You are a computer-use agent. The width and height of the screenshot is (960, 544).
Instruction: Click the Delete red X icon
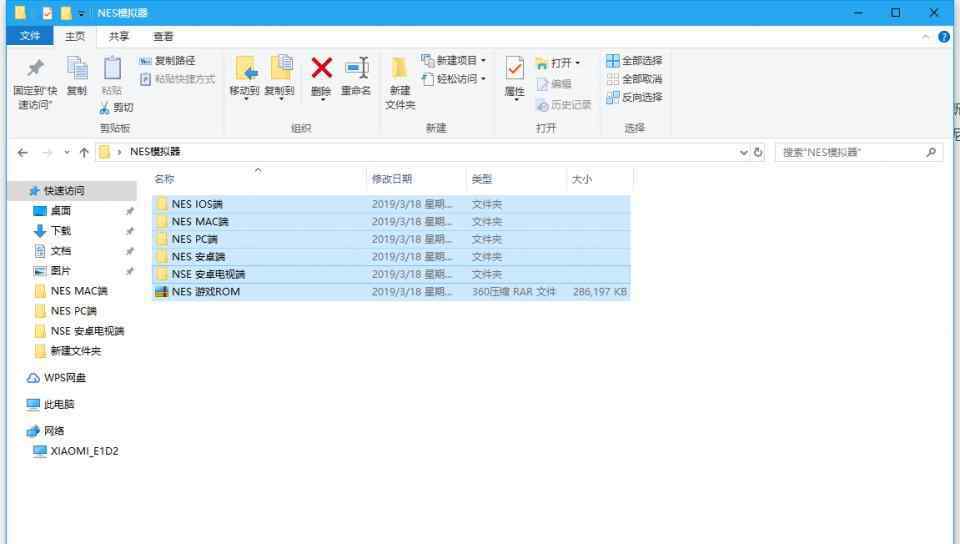(x=321, y=70)
